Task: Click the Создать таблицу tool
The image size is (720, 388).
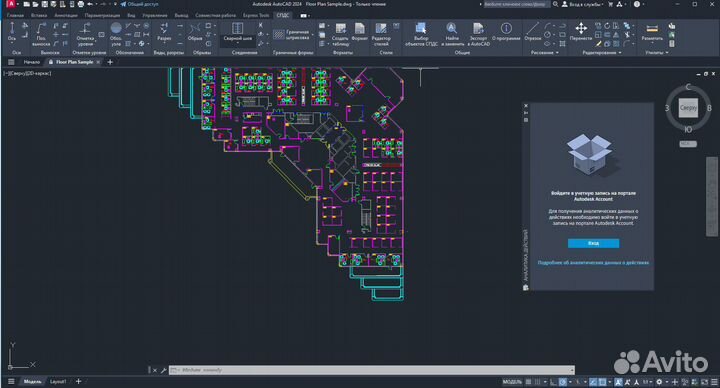Action: pos(340,34)
